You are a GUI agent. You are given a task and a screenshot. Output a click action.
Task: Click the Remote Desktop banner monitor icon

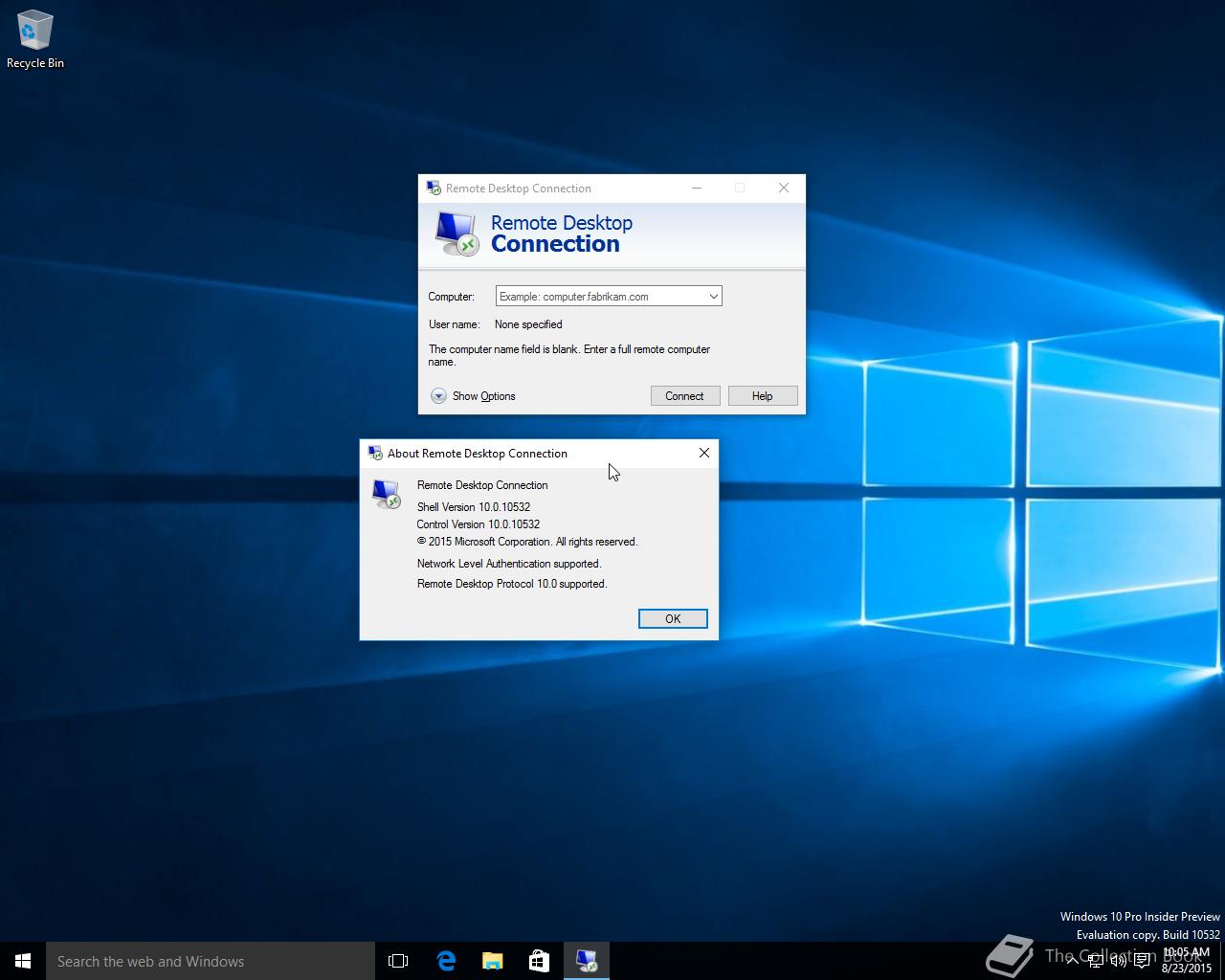456,234
